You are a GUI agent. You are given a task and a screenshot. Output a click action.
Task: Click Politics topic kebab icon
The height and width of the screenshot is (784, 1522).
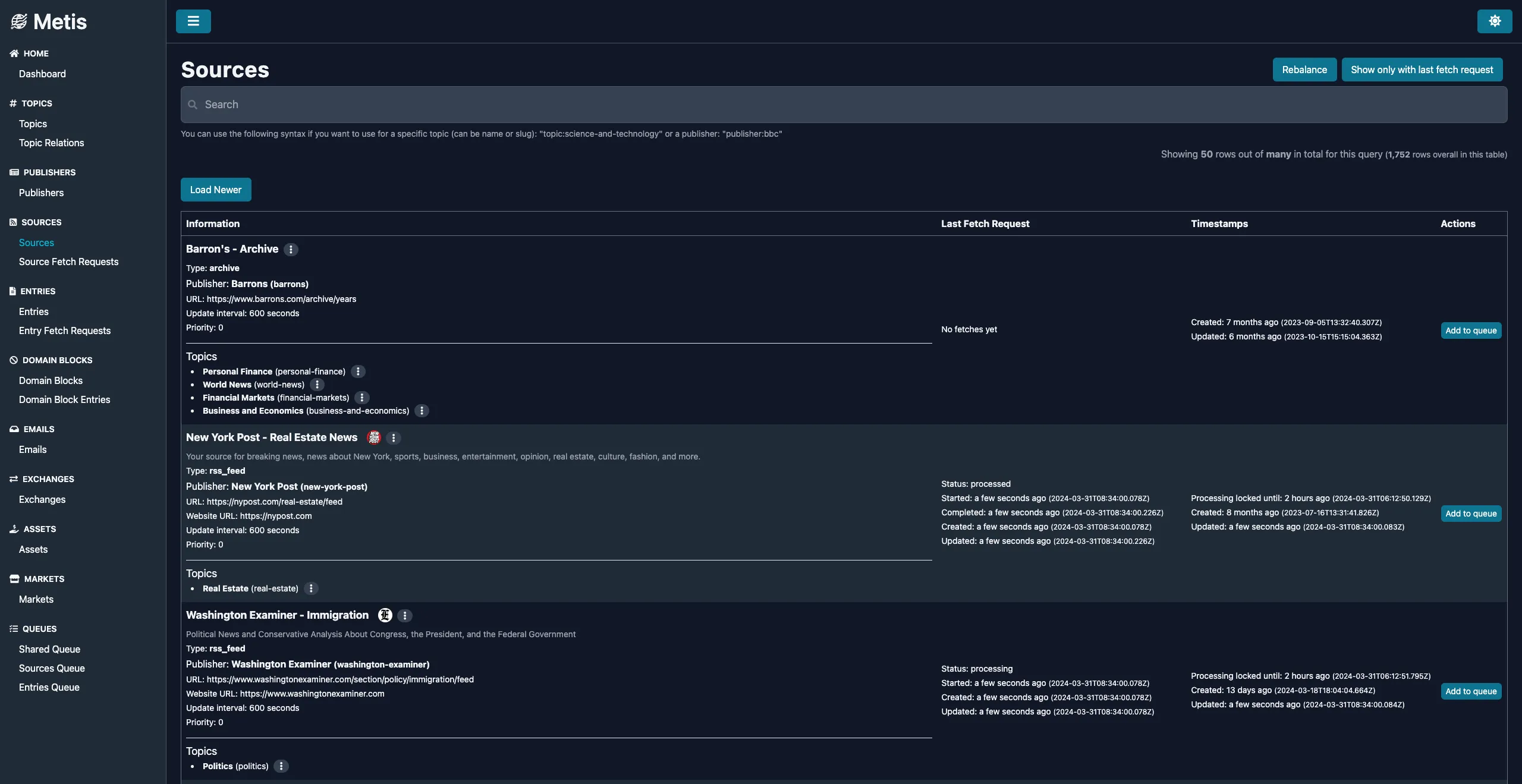[x=281, y=766]
